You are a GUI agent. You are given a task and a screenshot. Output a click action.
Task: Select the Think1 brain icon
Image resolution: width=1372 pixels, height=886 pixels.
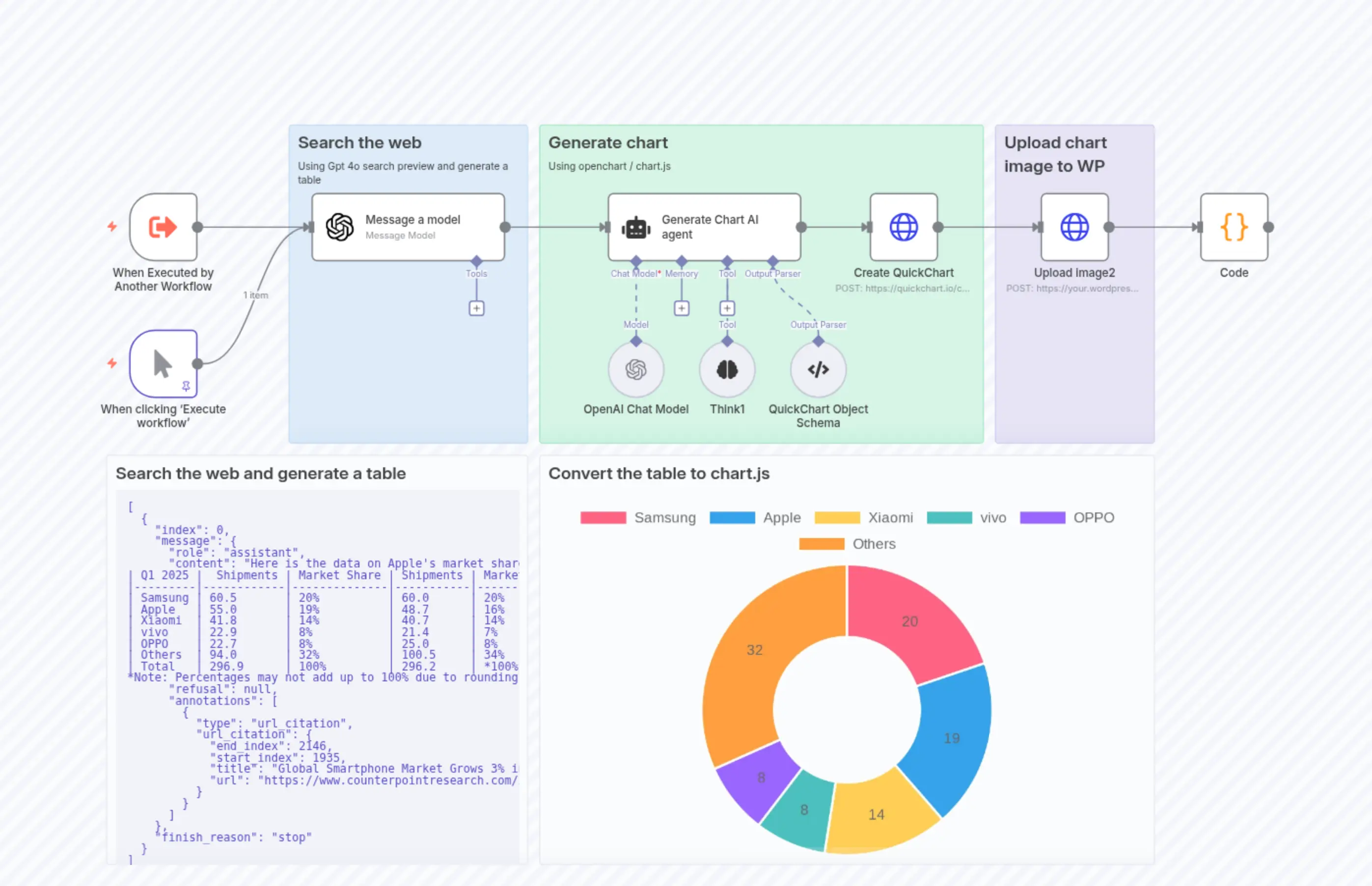(727, 369)
